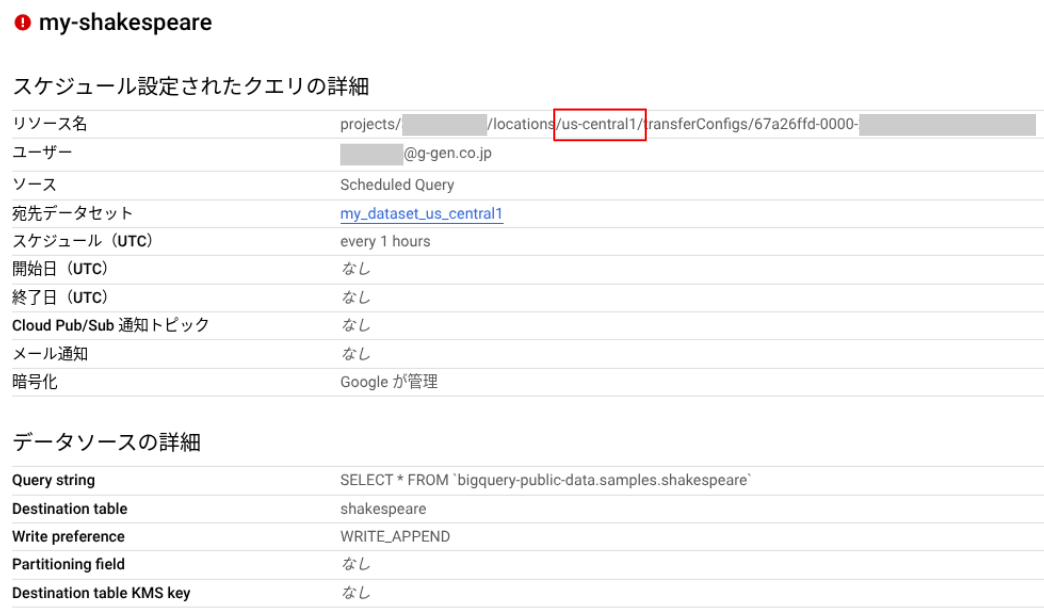The width and height of the screenshot is (1044, 614).
Task: Click the 暗号化 label
Action: [35, 382]
